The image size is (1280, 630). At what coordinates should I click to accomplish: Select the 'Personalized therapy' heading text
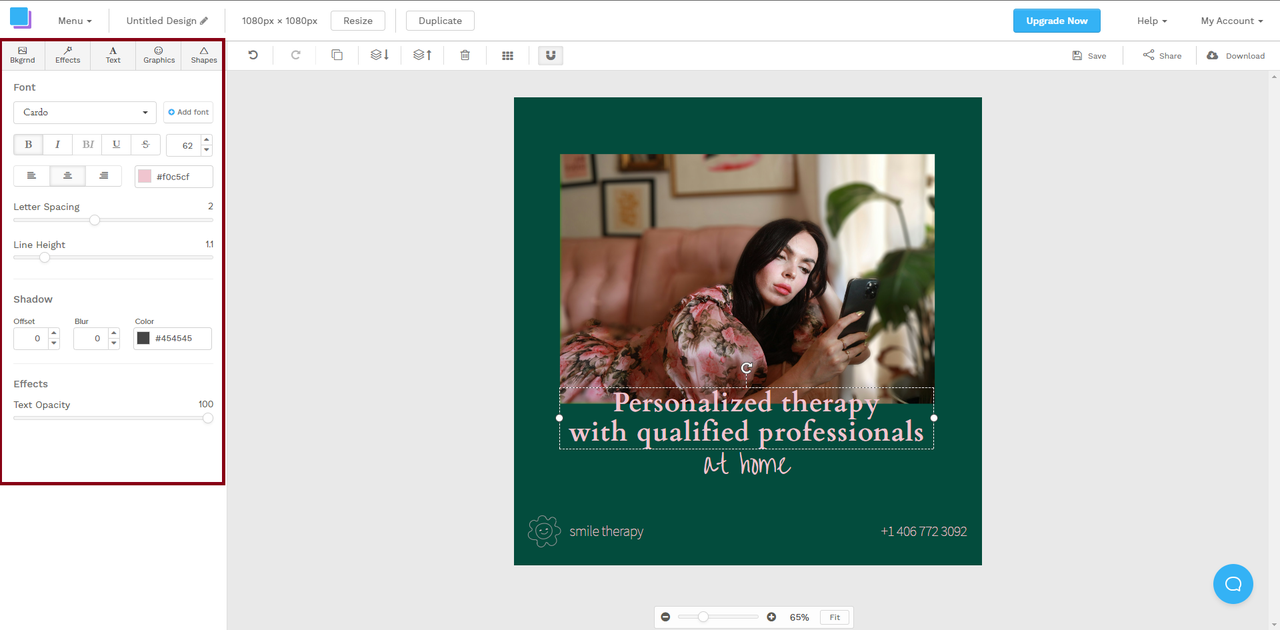pyautogui.click(x=746, y=403)
